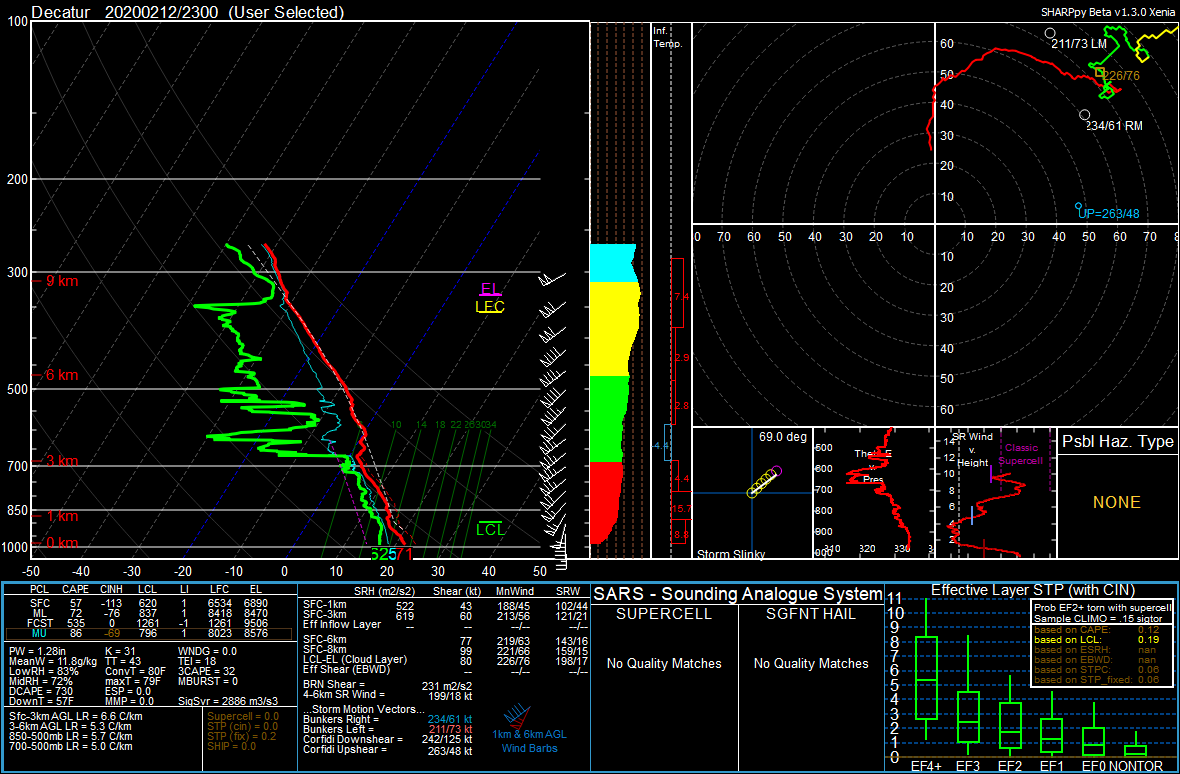This screenshot has width=1180, height=774.
Task: Click the magenta EL marker on the skew-T
Action: pyautogui.click(x=491, y=290)
